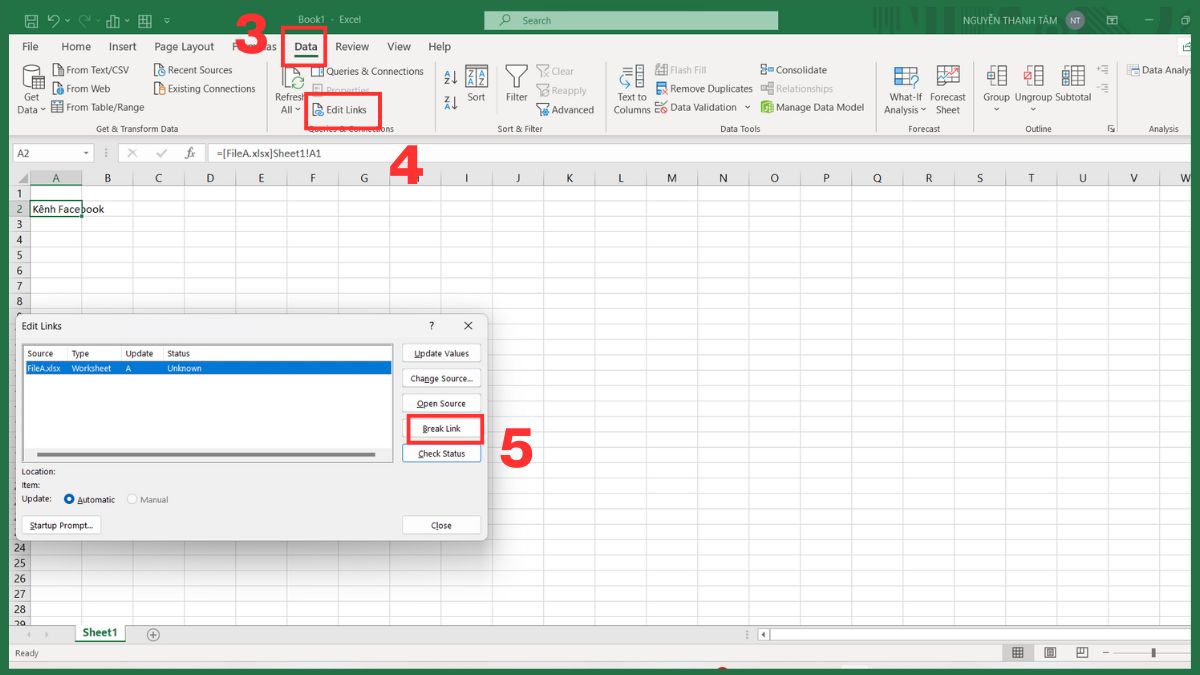Click inside the Search box
Image resolution: width=1200 pixels, height=675 pixels.
coord(630,20)
